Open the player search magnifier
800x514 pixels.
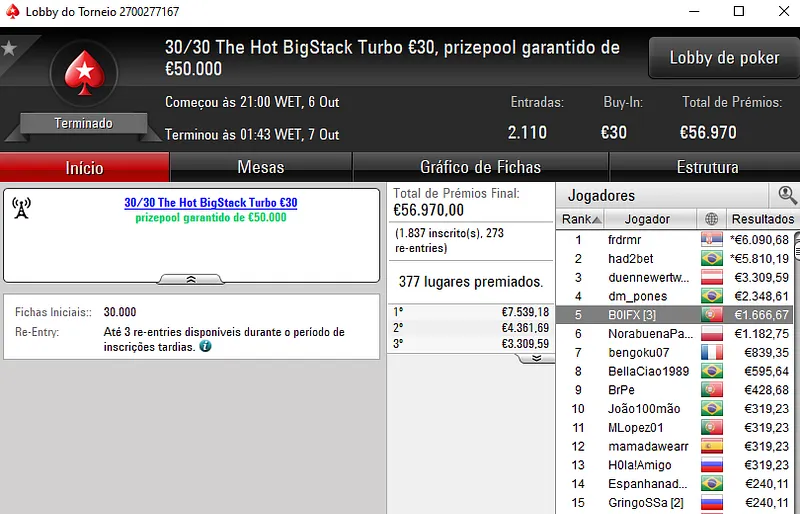(787, 195)
